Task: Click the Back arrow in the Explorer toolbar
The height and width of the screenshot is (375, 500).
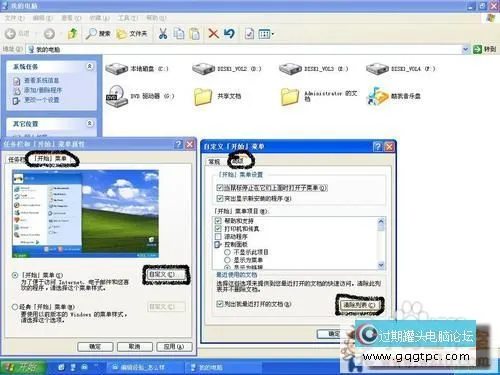Action: click(x=11, y=34)
